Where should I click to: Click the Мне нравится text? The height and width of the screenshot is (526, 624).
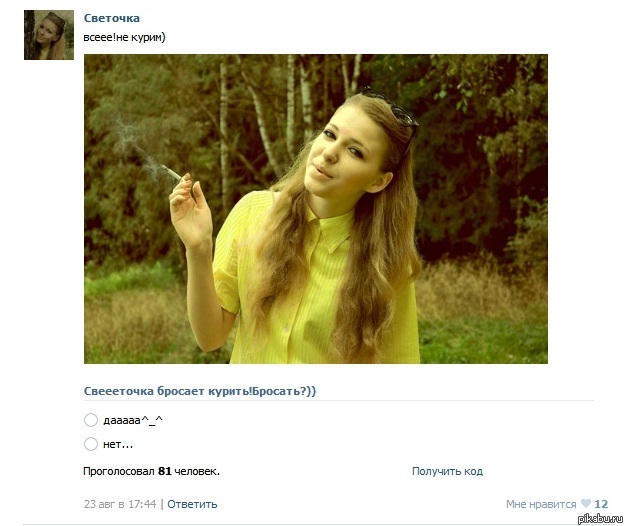coord(541,504)
